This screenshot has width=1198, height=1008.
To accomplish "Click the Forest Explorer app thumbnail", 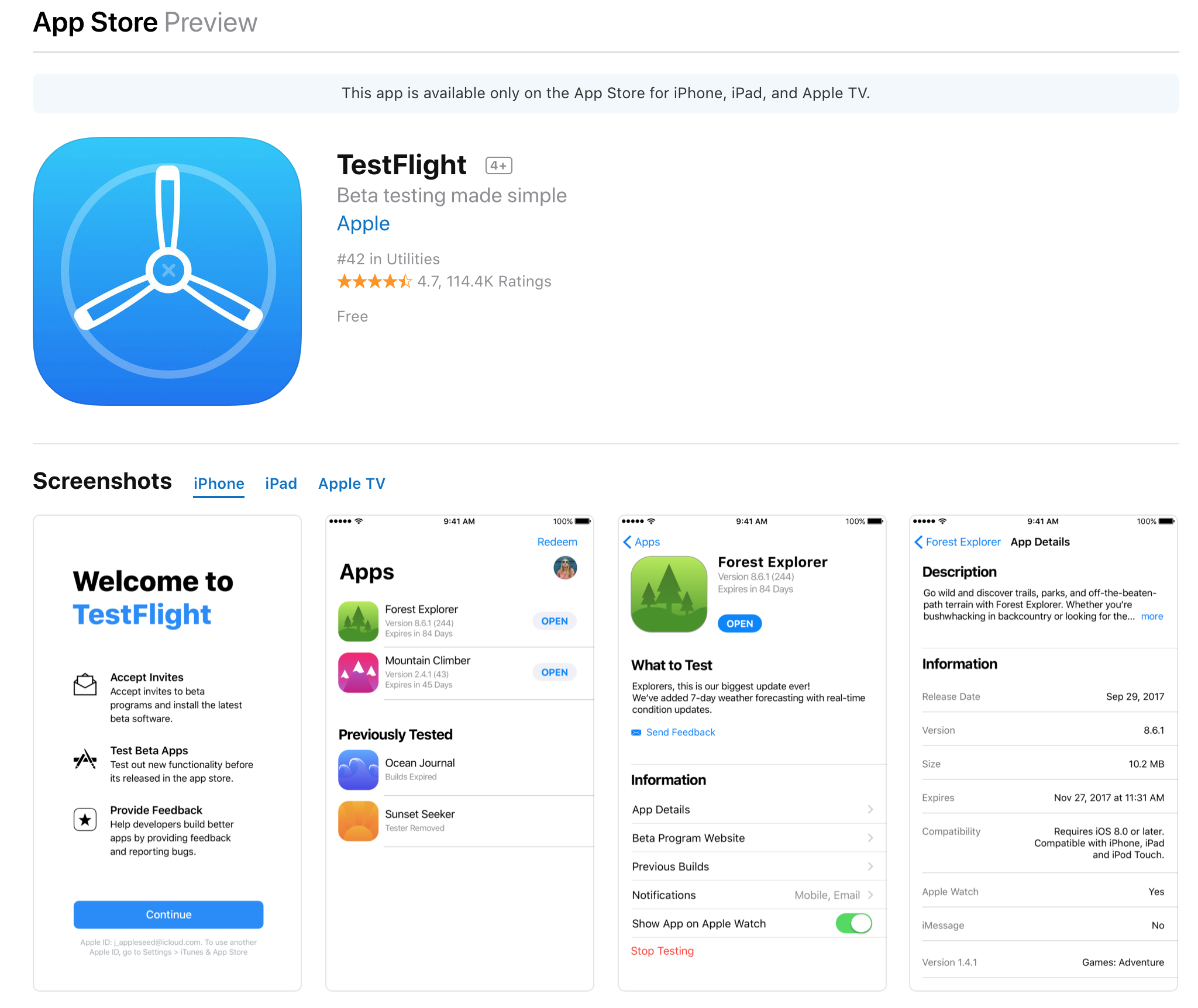I will [x=358, y=622].
